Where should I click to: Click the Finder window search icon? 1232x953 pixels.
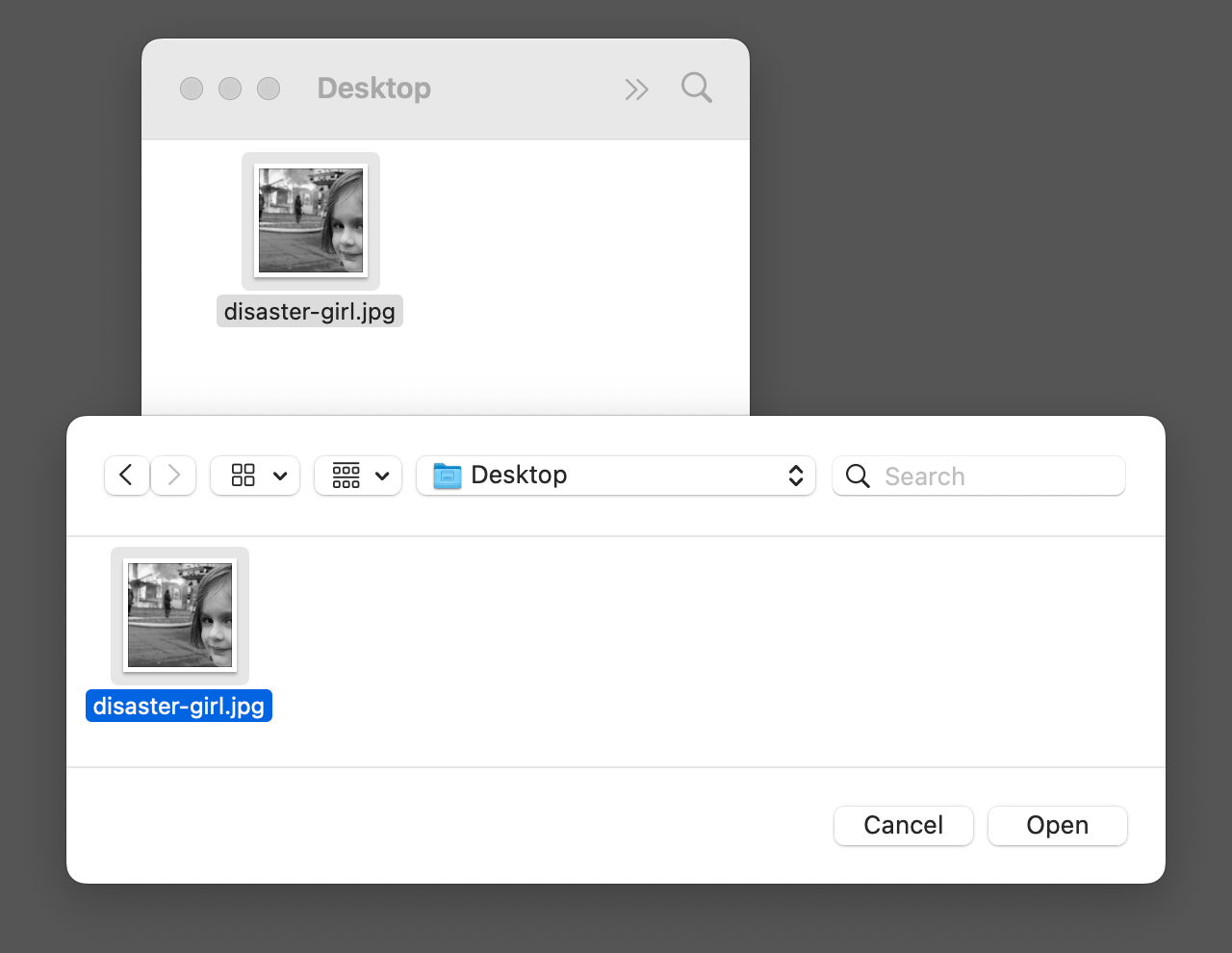[697, 89]
